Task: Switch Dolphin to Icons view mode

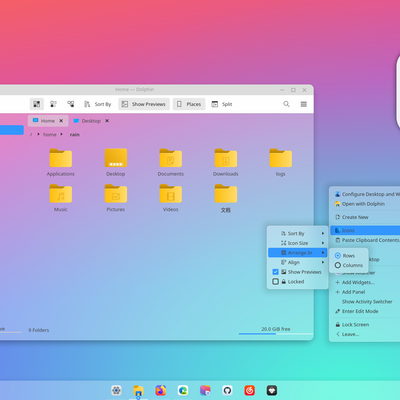Action: 37,104
